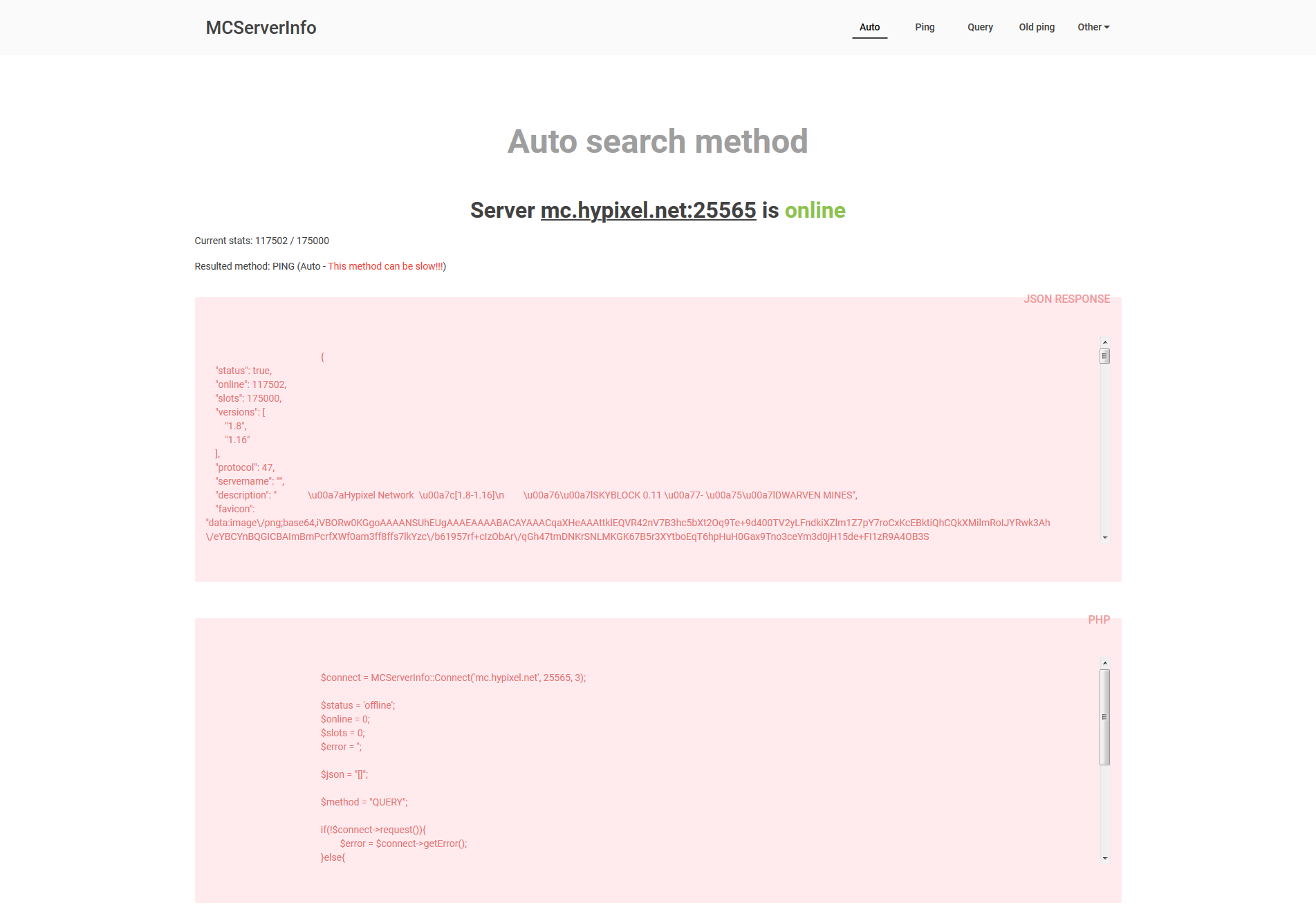Click the '"description"' JSON line

pyautogui.click(x=536, y=495)
